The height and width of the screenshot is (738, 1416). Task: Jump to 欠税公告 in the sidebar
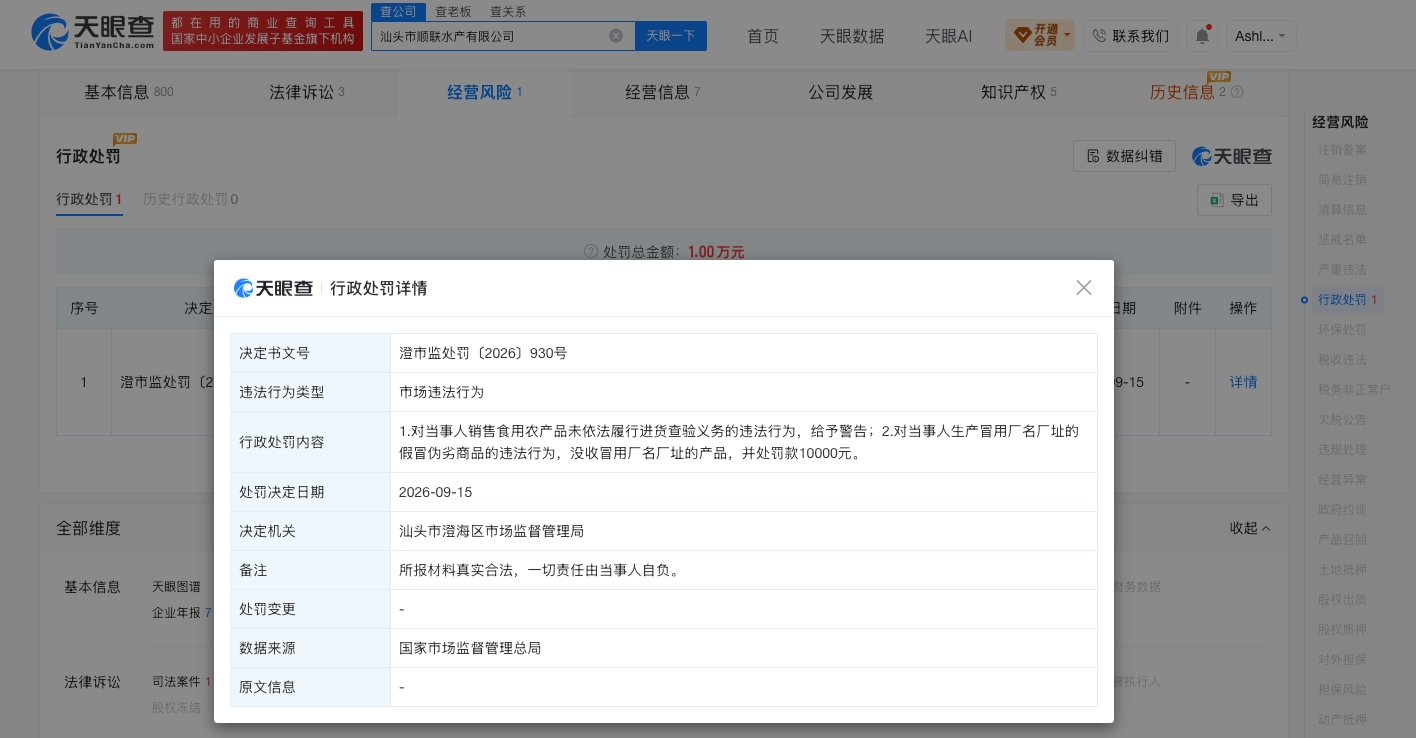tap(1342, 420)
